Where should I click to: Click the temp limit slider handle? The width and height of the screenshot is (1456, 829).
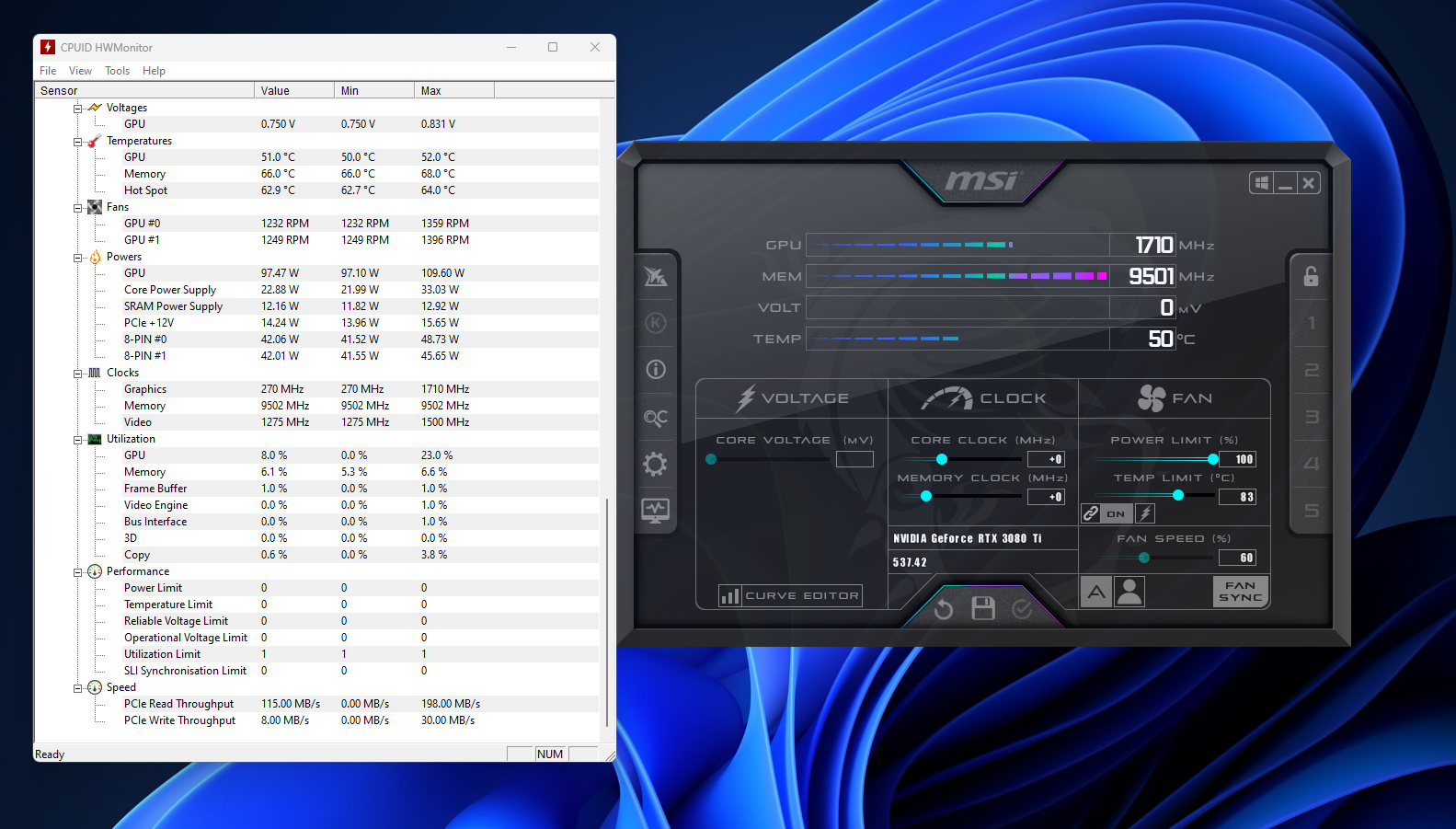tap(1178, 496)
